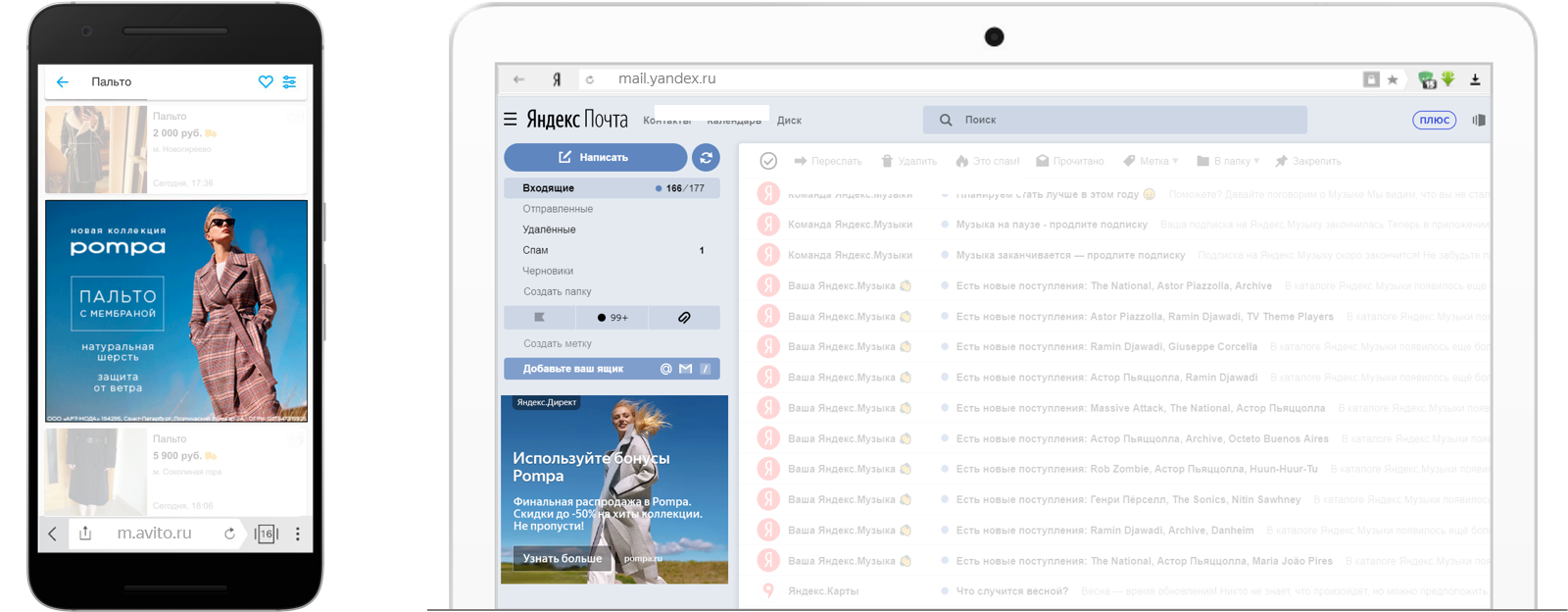Open the hamburger menu in Яндекс Почта
The width and height of the screenshot is (1568, 612).
coord(510,120)
